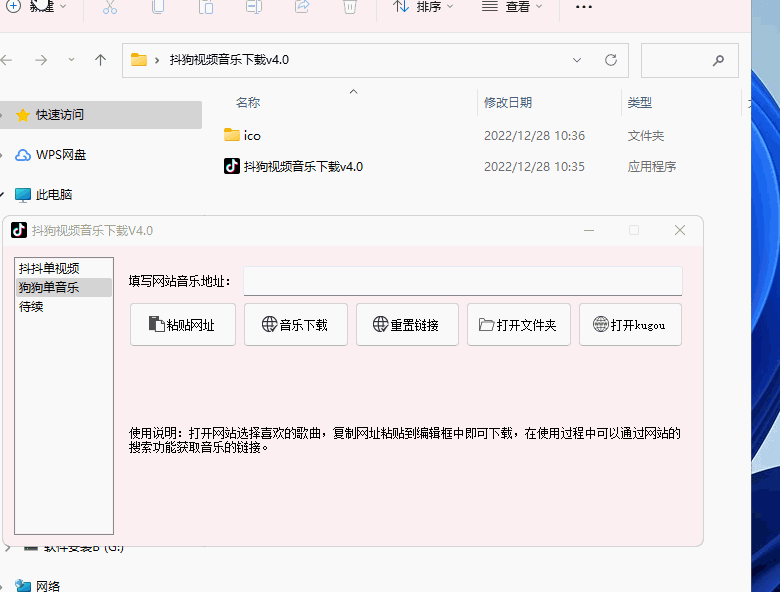The image size is (780, 592).
Task: Sort by 类型 column header
Action: (x=640, y=102)
